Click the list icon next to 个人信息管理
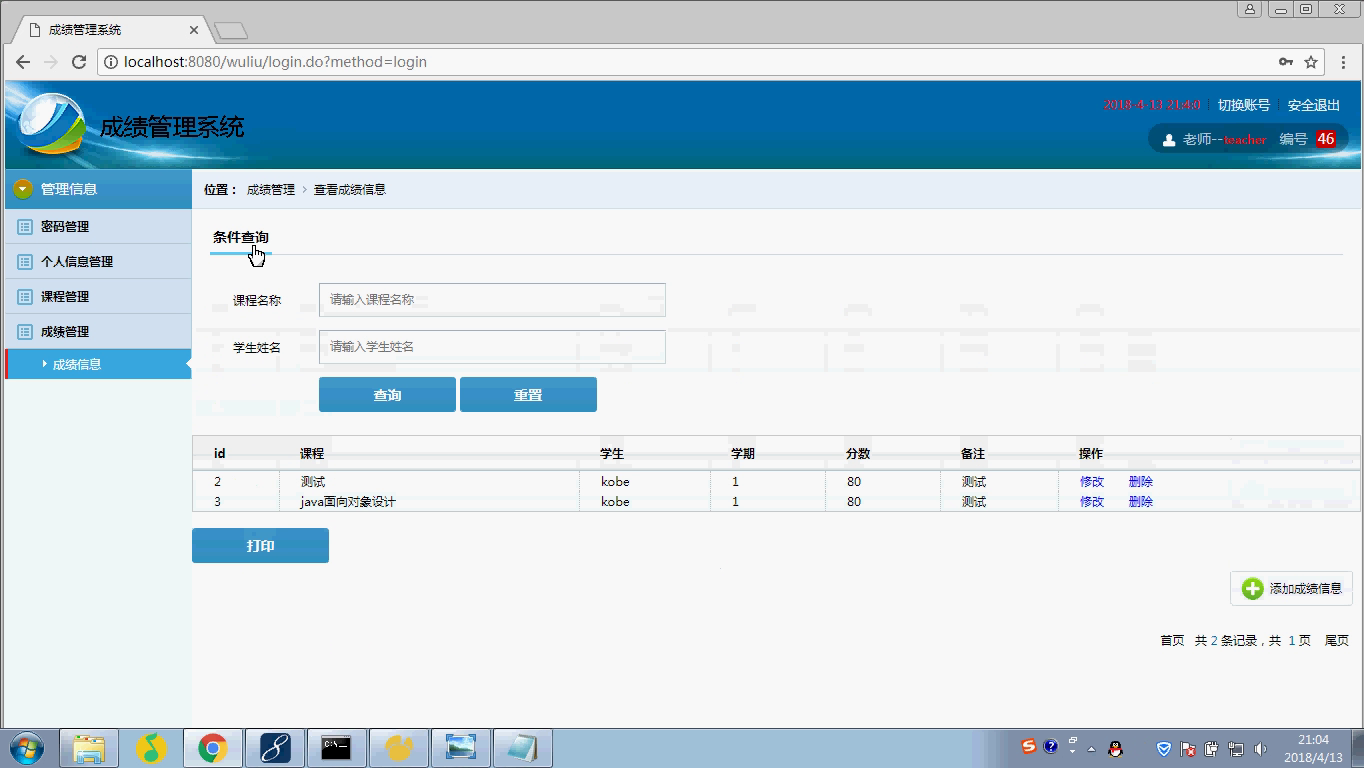 pyautogui.click(x=25, y=262)
